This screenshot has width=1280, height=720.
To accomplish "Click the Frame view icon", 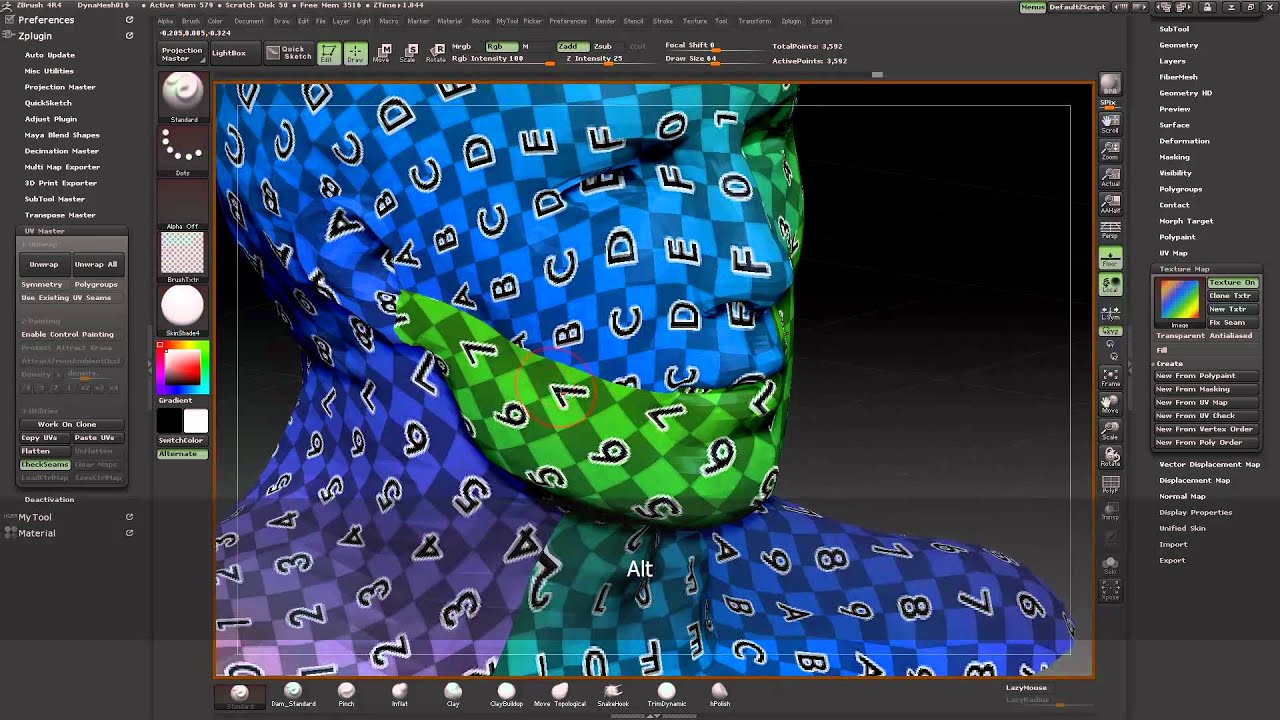I will [x=1110, y=377].
